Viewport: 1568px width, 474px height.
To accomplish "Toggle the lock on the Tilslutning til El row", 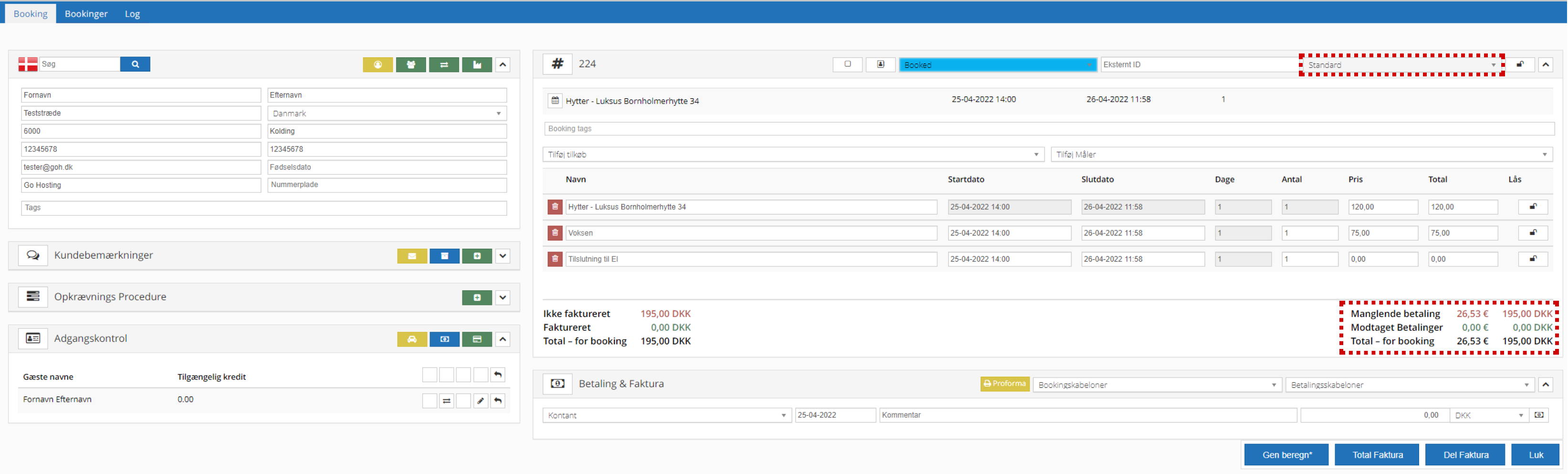I will (x=1533, y=259).
